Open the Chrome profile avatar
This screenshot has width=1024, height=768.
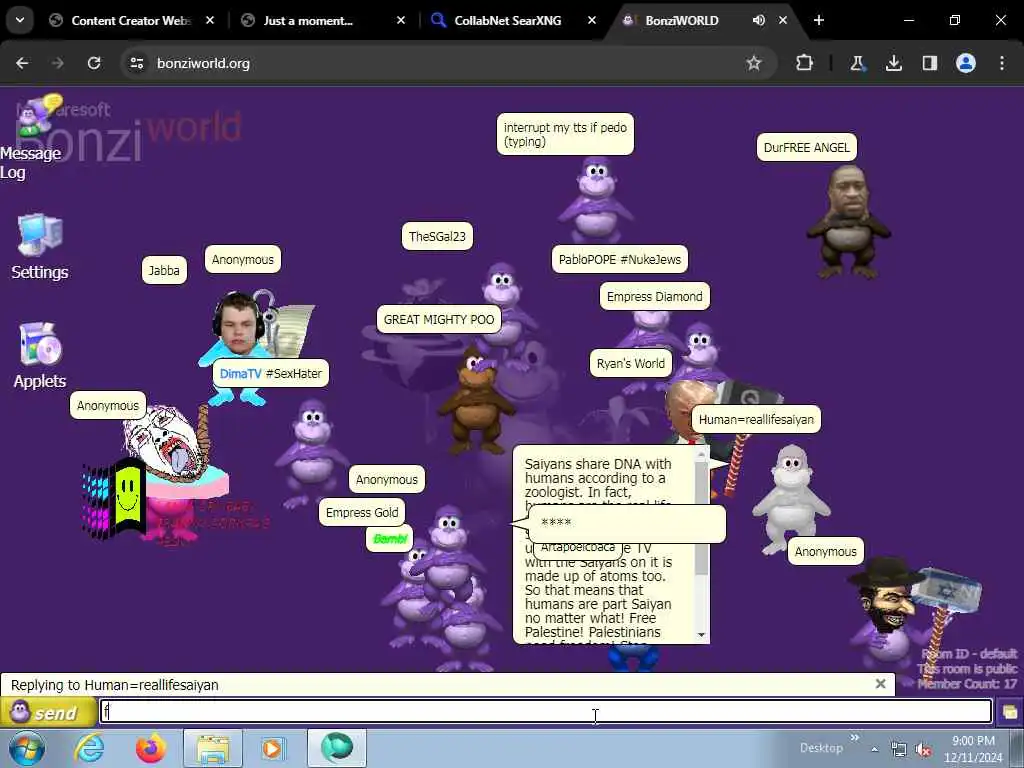tap(966, 63)
